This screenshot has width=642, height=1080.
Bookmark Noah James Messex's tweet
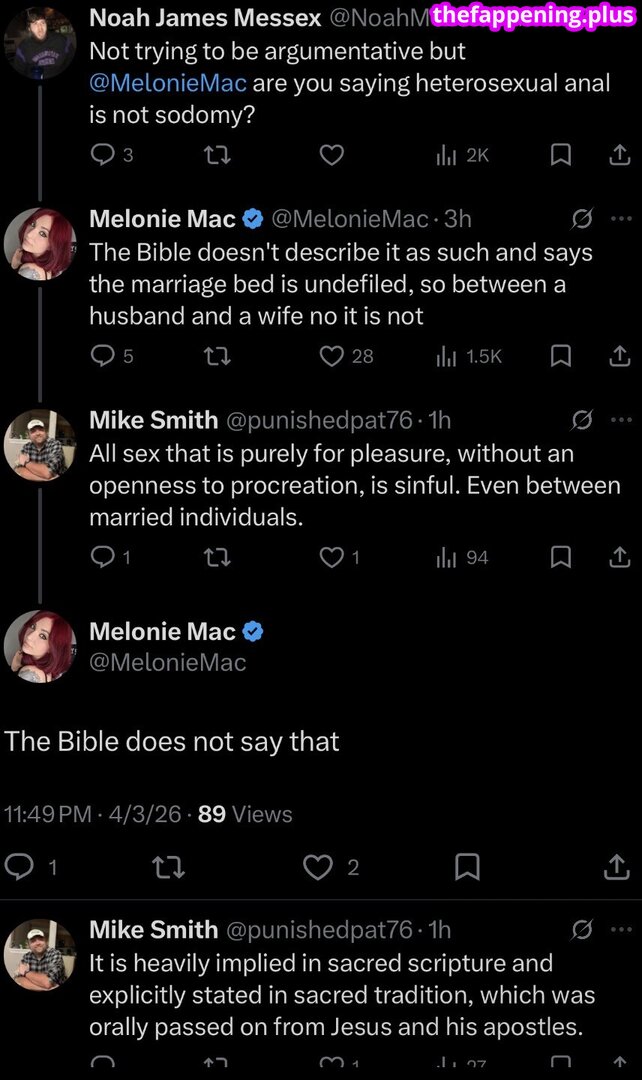561,155
